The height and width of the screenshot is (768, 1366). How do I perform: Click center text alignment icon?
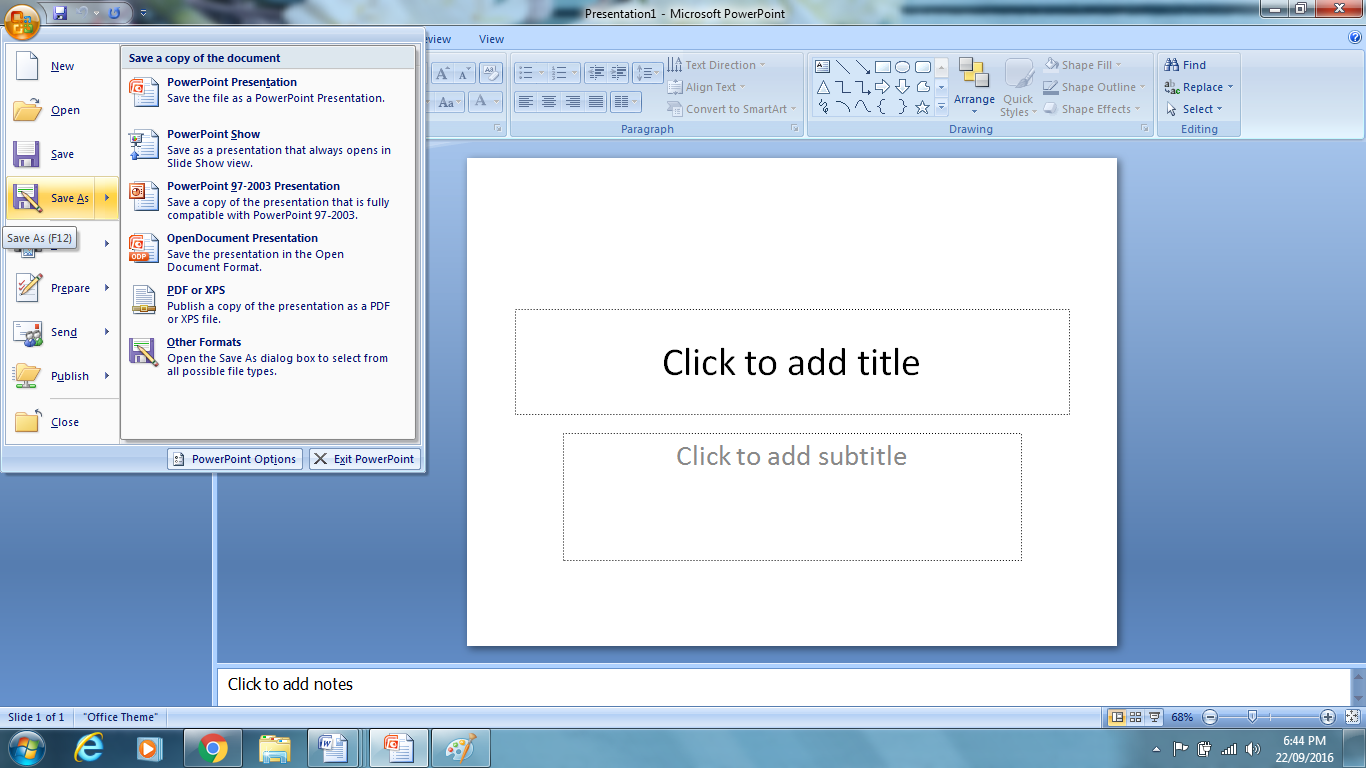[549, 102]
